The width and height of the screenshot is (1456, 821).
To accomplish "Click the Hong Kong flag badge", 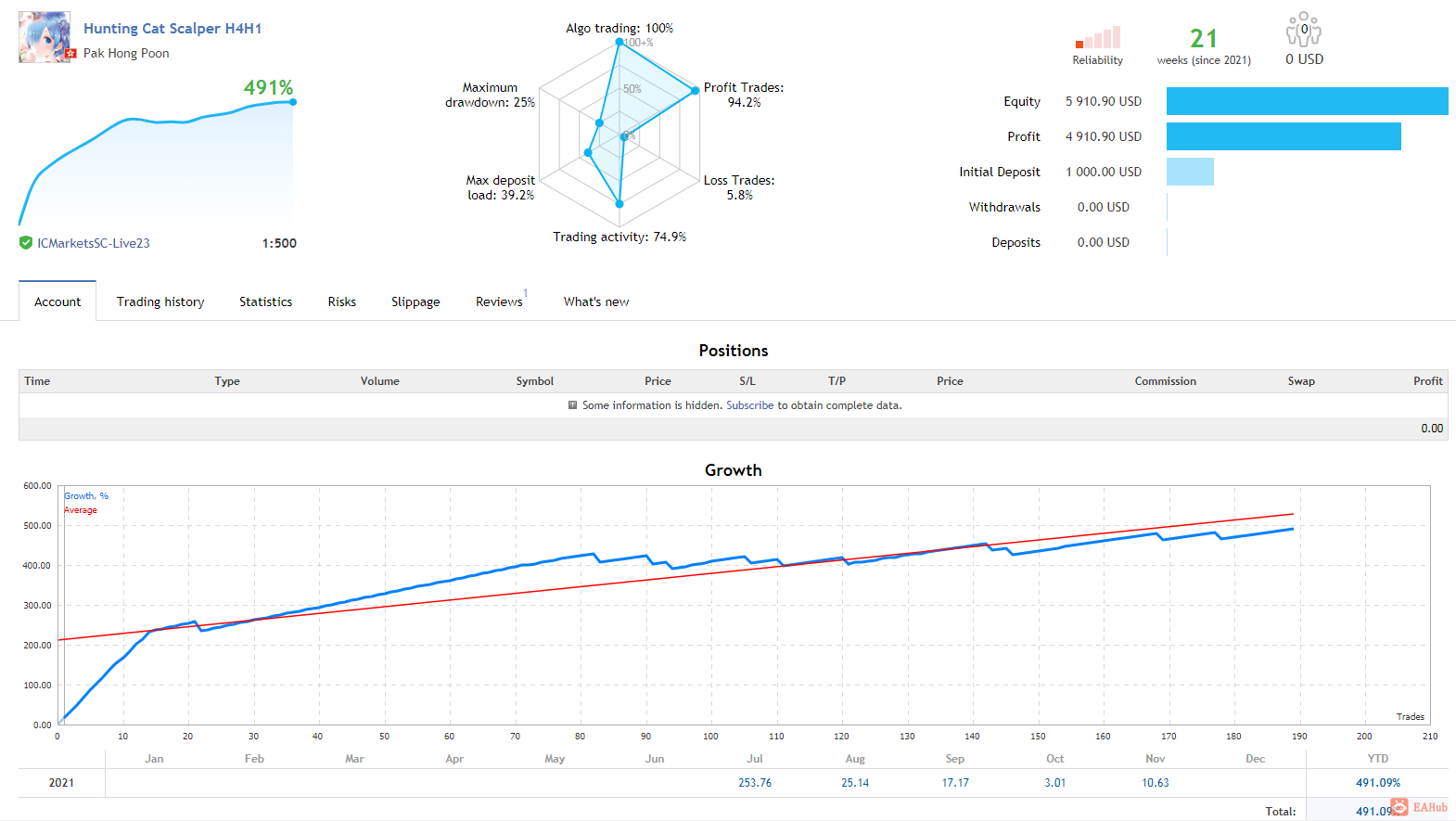I will point(70,54).
